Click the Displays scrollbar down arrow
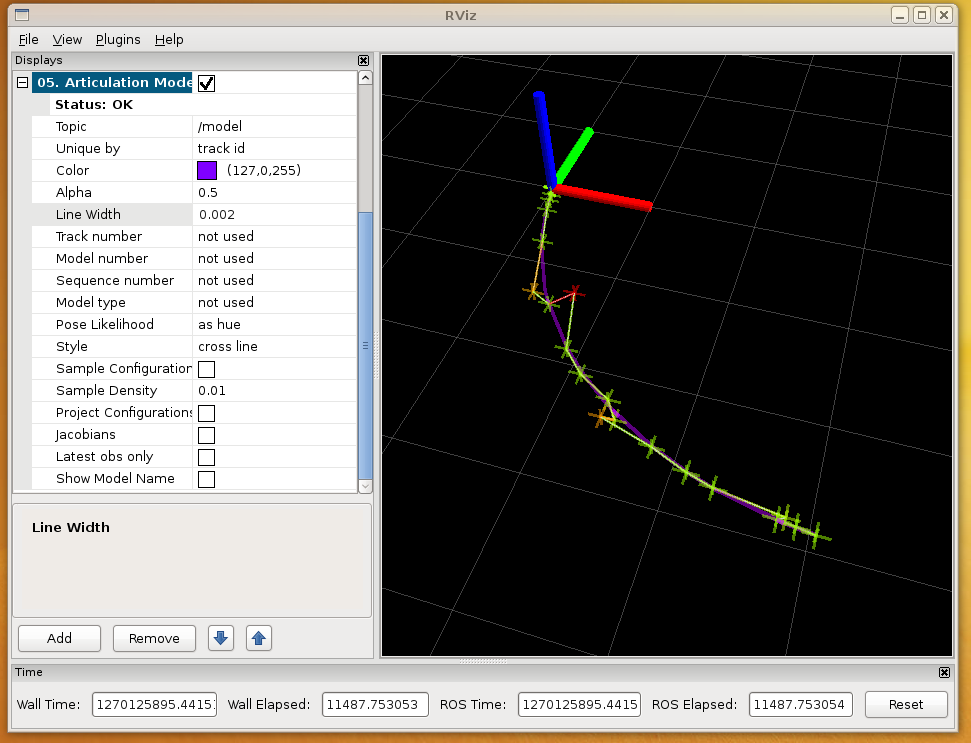Screen dimensions: 971x743 point(365,487)
